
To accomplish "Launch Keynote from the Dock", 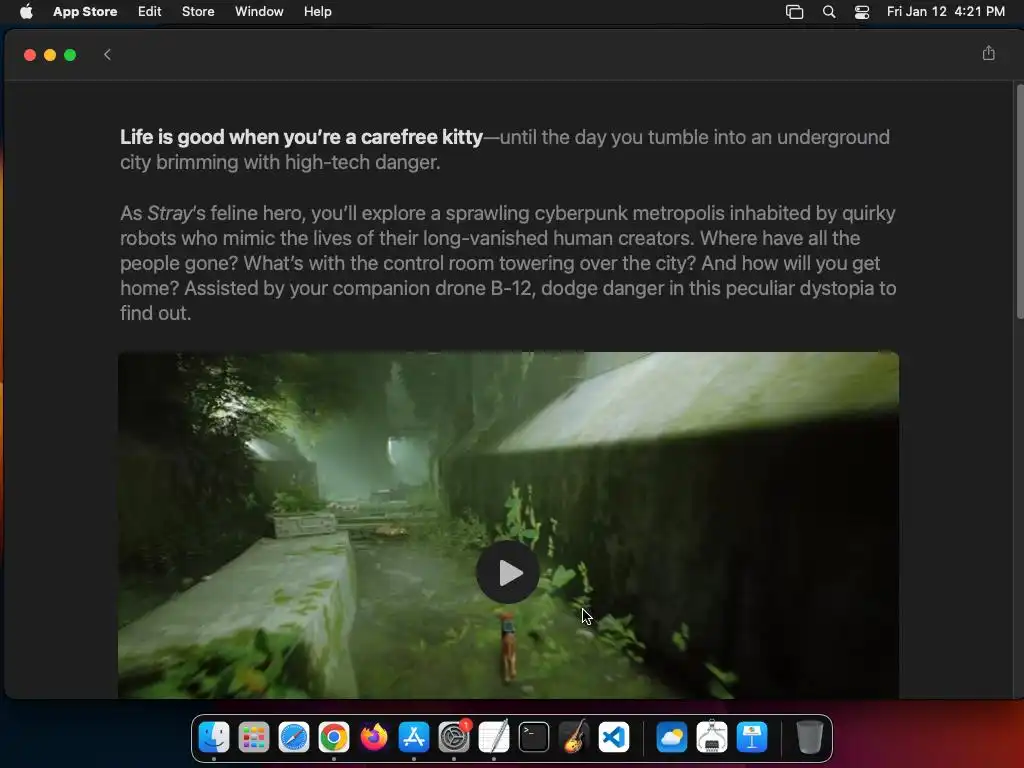I will tap(752, 737).
